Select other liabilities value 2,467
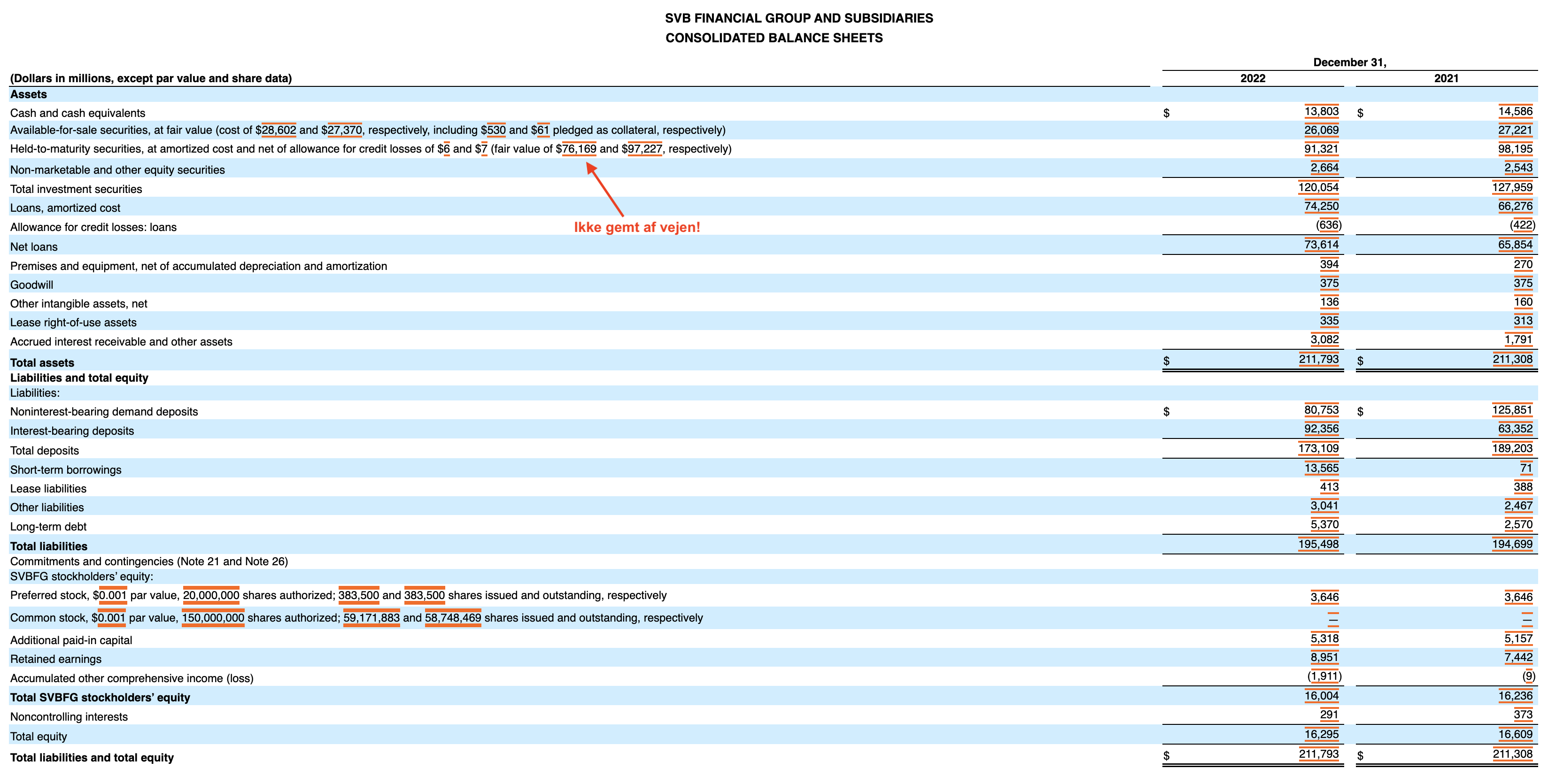The height and width of the screenshot is (784, 1548). pos(1518,506)
